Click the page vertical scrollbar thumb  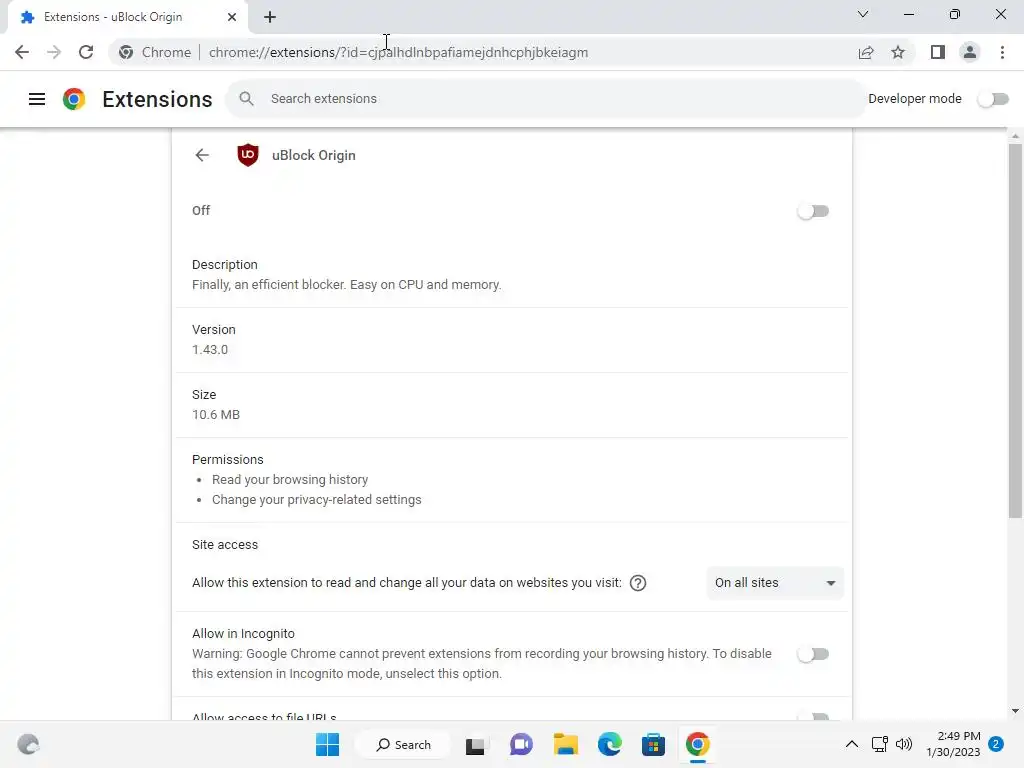[1015, 330]
